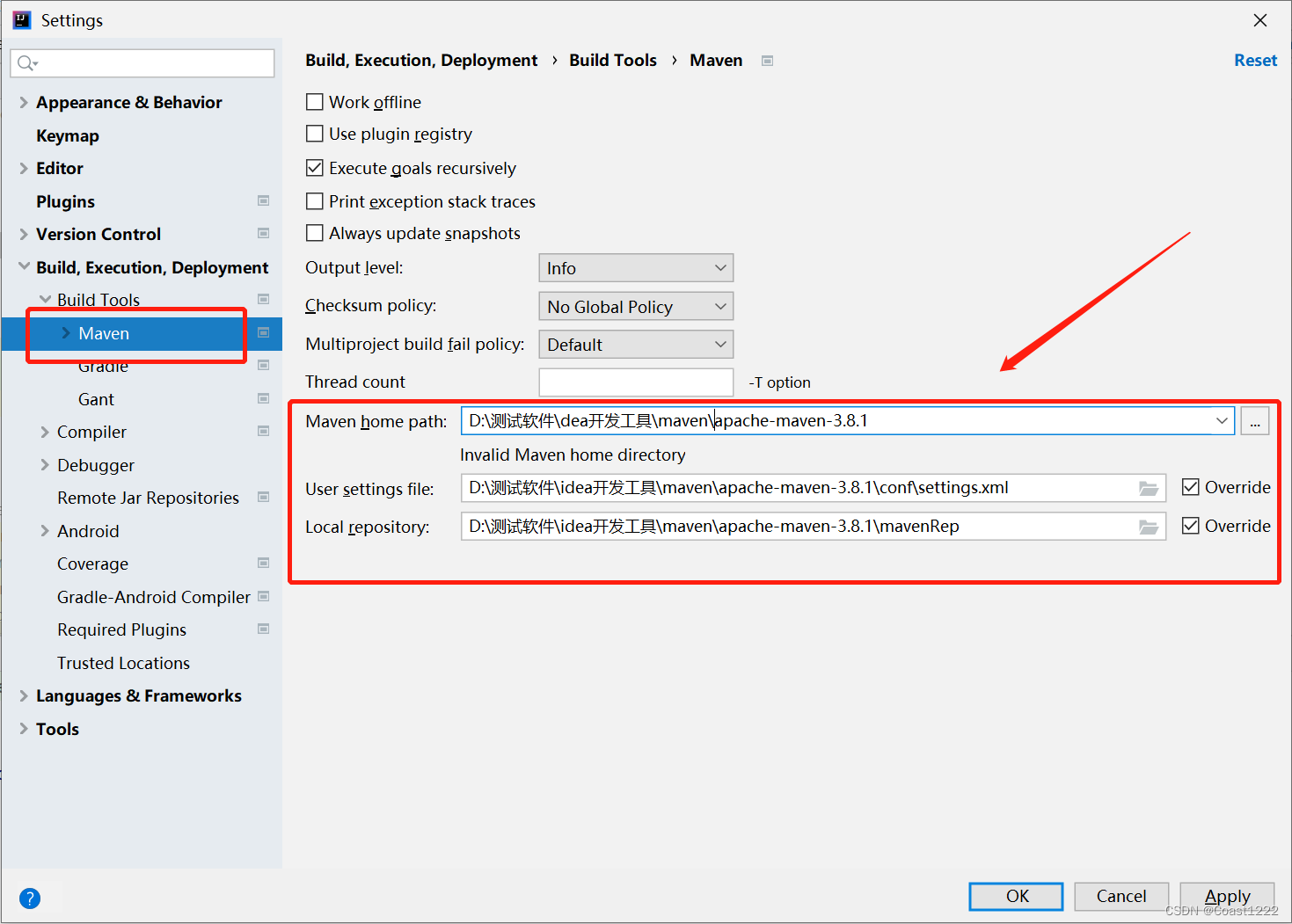Click the project-level icon beside Version Control
The height and width of the screenshot is (924, 1292).
[263, 234]
